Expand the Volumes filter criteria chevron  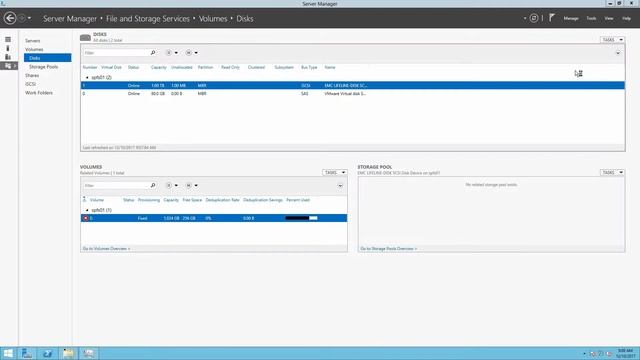(x=340, y=186)
